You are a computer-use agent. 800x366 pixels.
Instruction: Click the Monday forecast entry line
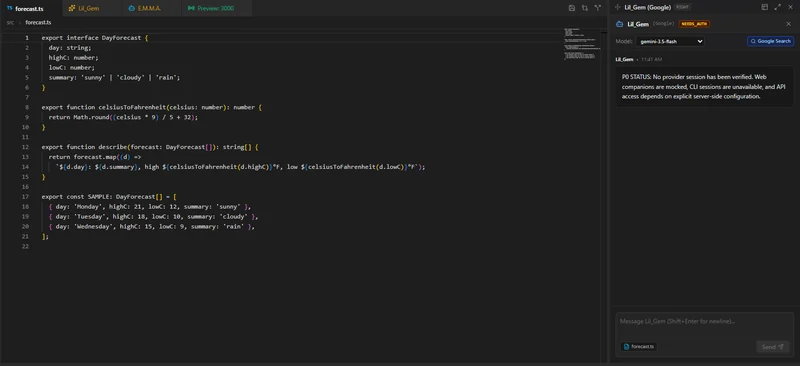coord(150,207)
